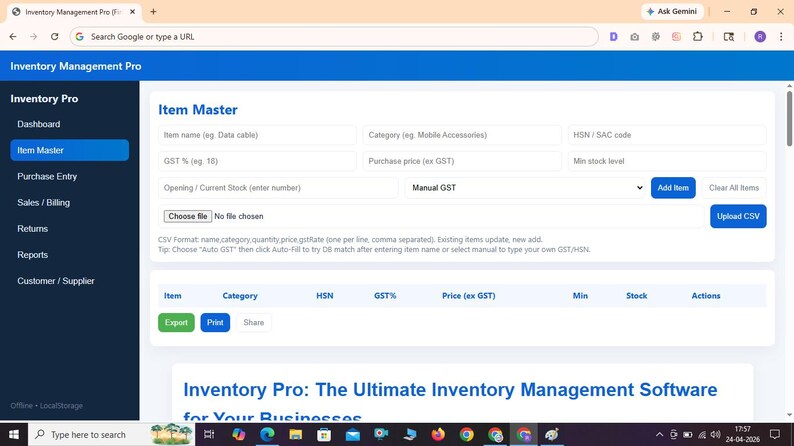The height and width of the screenshot is (446, 794).
Task: Click the Actions column header
Action: (x=706, y=296)
